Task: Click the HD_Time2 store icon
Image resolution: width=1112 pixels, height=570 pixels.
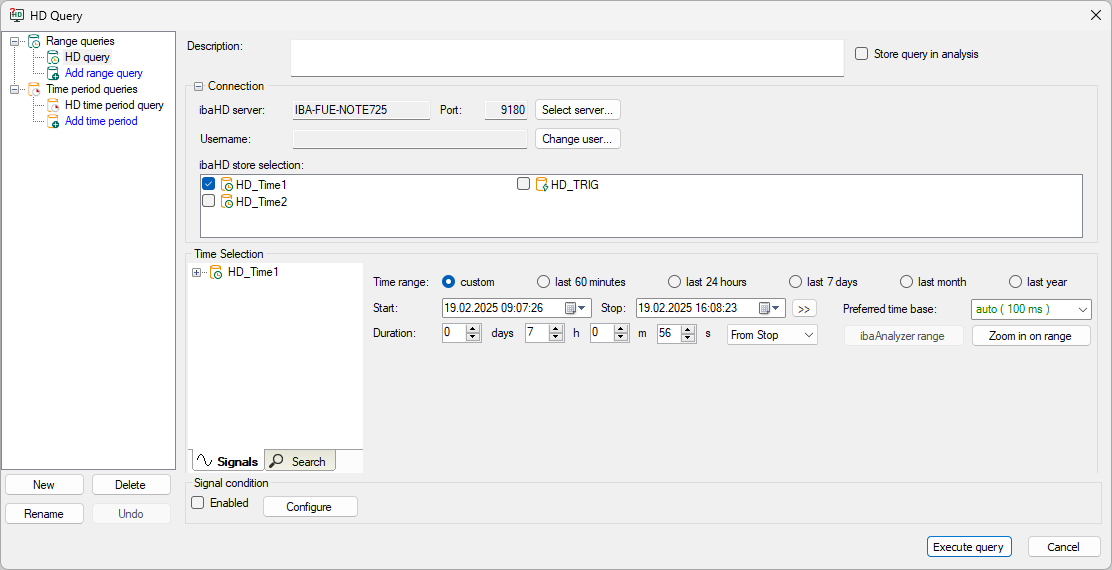Action: tap(227, 202)
